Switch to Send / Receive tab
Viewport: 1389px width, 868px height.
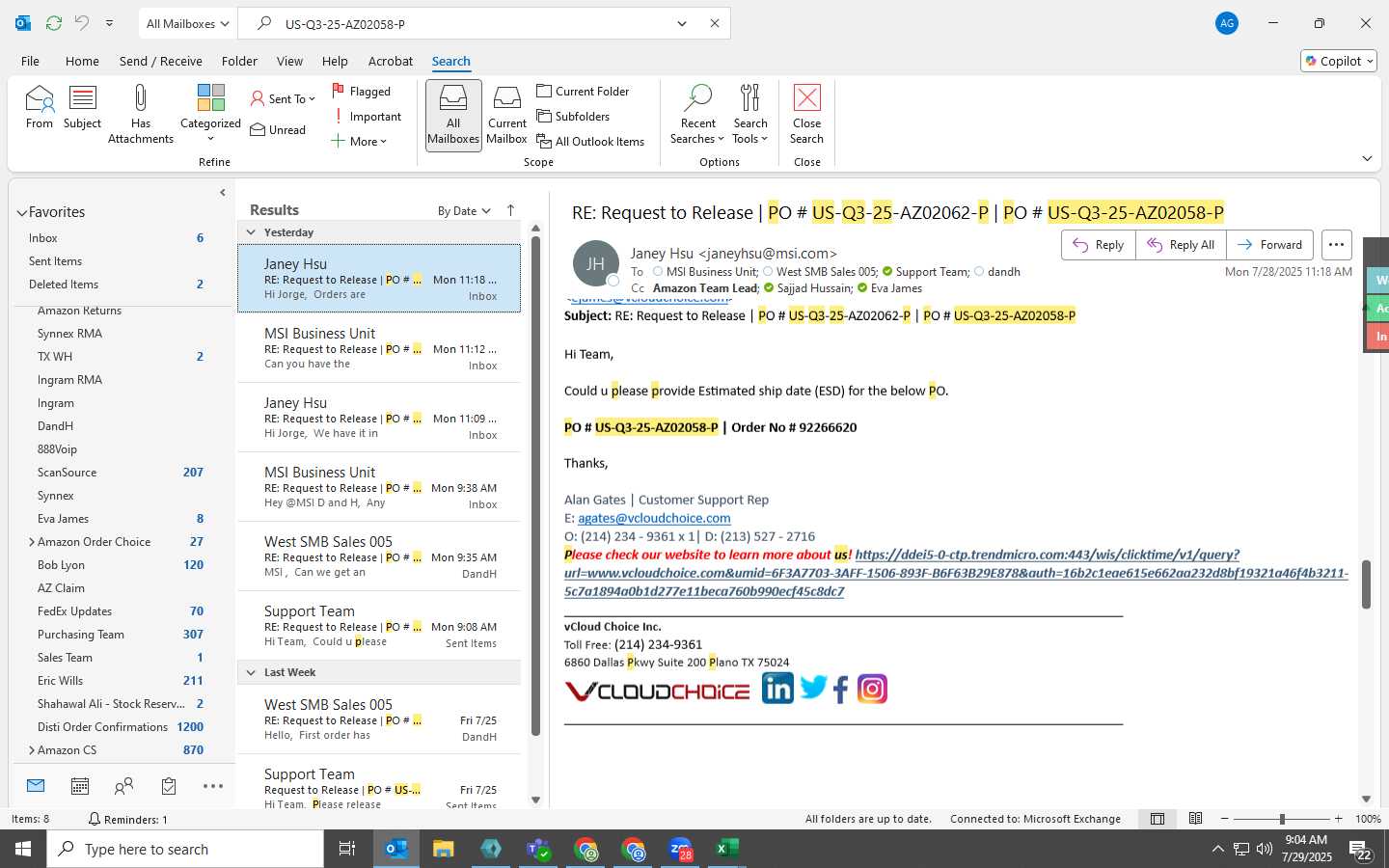(161, 61)
